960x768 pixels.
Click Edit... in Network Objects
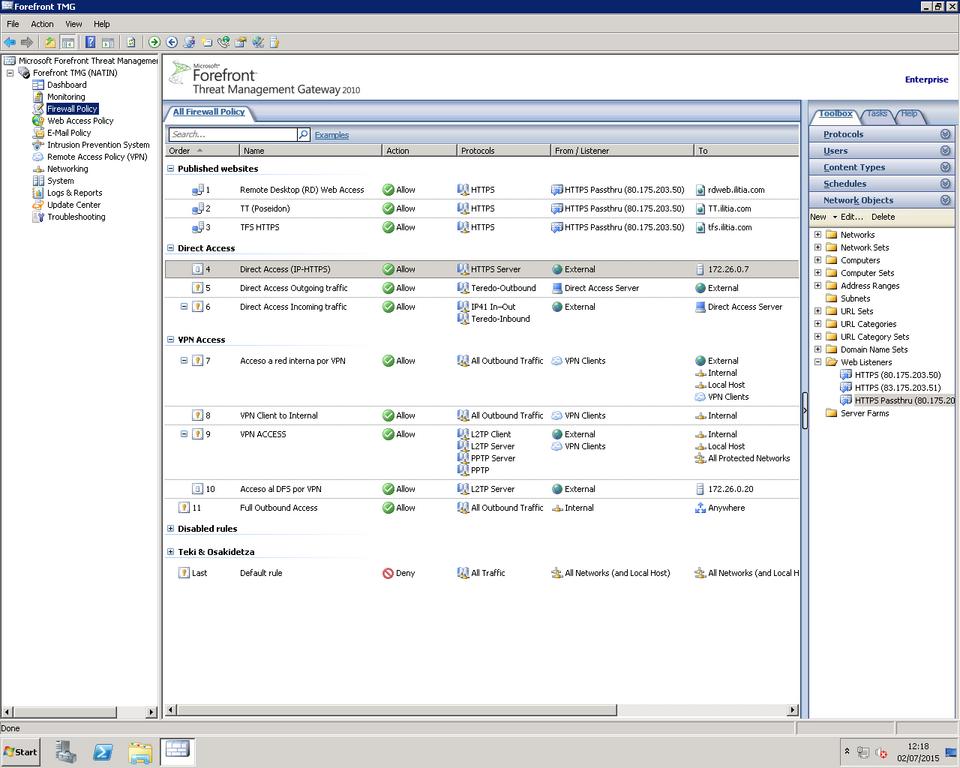[x=852, y=217]
